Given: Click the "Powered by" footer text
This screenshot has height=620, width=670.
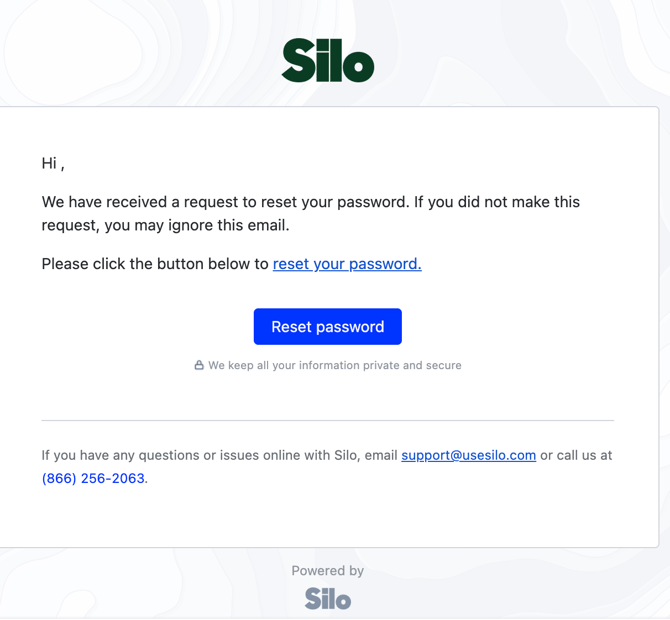Looking at the screenshot, I should pyautogui.click(x=328, y=571).
